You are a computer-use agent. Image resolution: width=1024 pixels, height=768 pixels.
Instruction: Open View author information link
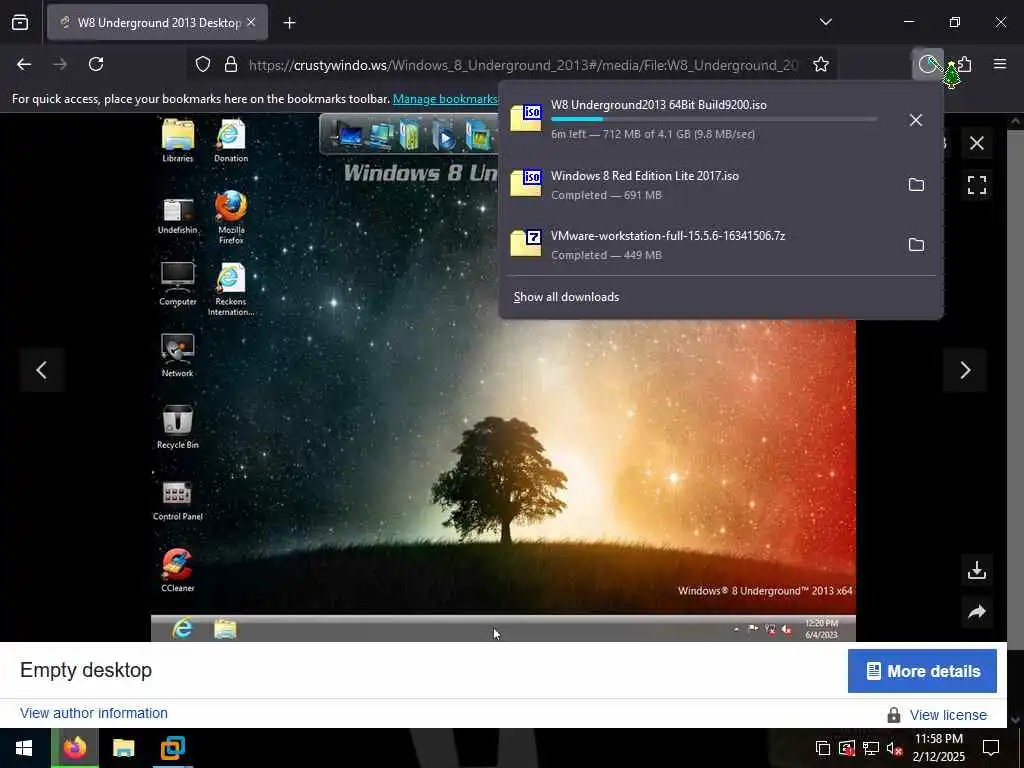[x=94, y=713]
